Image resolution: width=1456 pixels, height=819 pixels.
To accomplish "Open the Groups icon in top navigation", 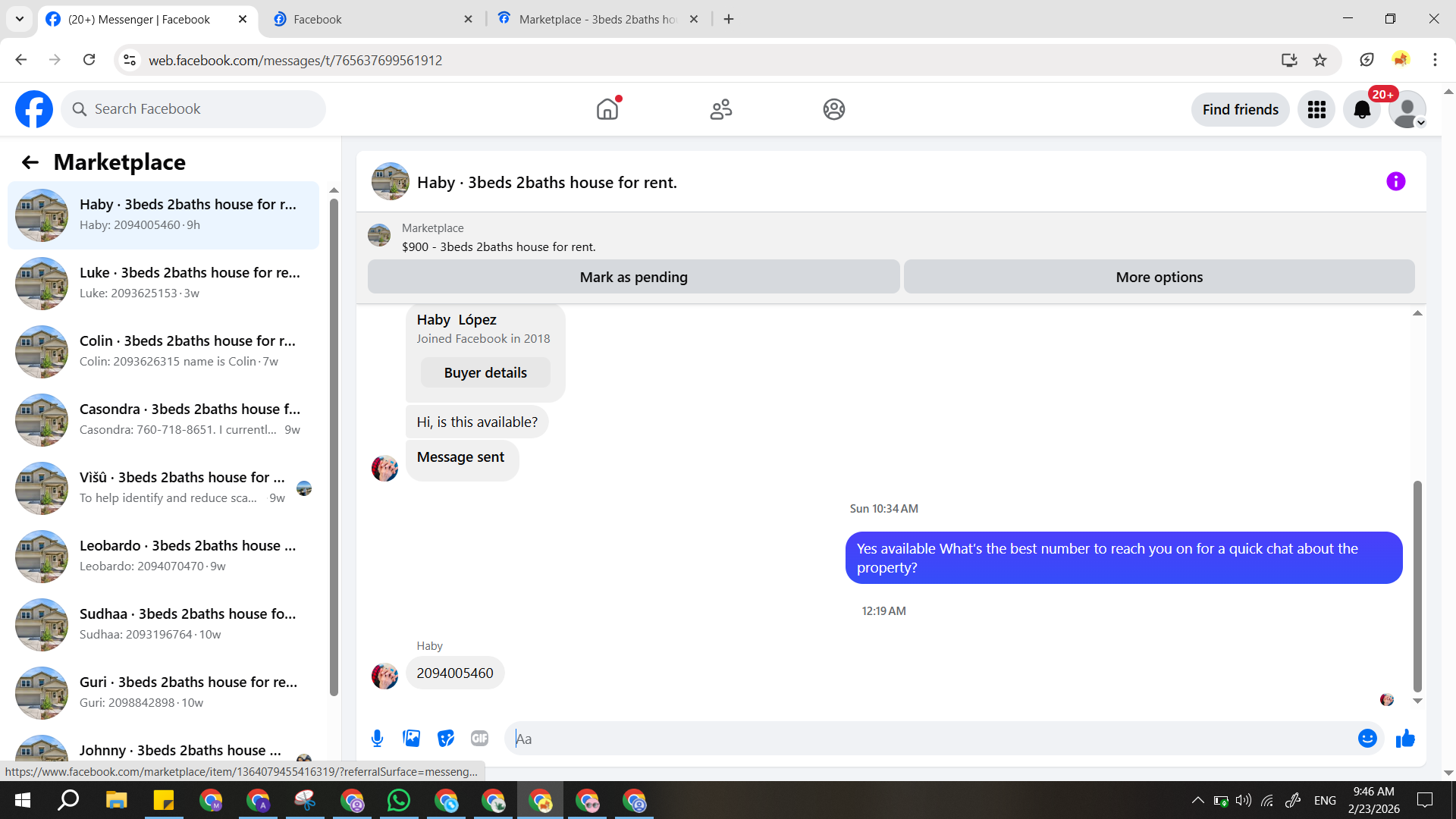I will 834,109.
